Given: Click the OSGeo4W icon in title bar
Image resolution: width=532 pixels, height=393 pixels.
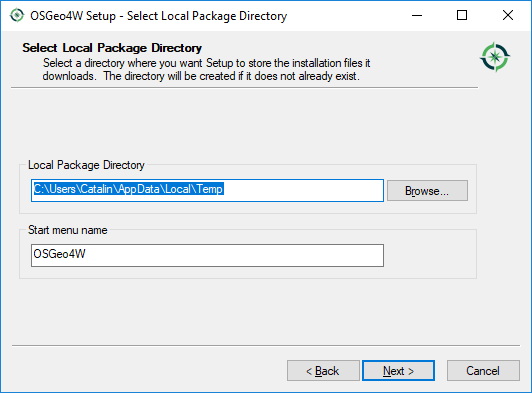Looking at the screenshot, I should [17, 15].
